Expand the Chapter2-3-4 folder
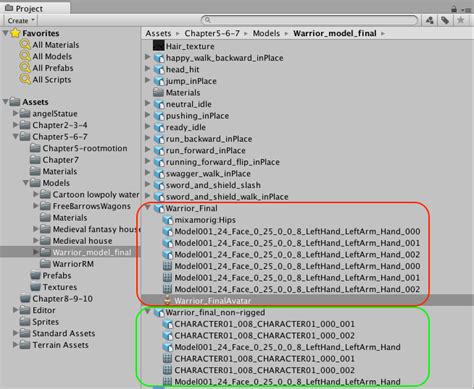 click(15, 125)
